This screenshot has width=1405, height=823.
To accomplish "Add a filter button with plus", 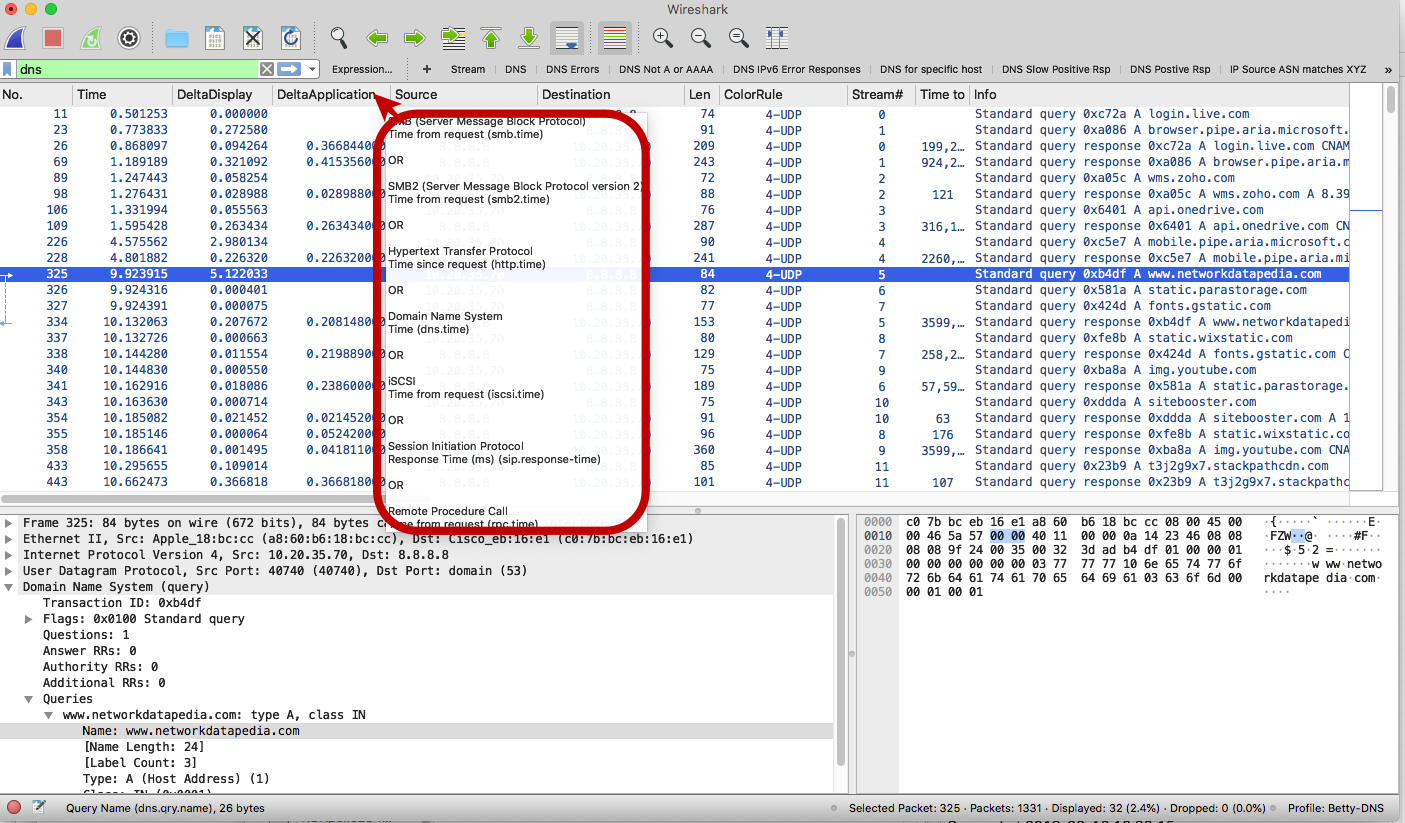I will [427, 69].
